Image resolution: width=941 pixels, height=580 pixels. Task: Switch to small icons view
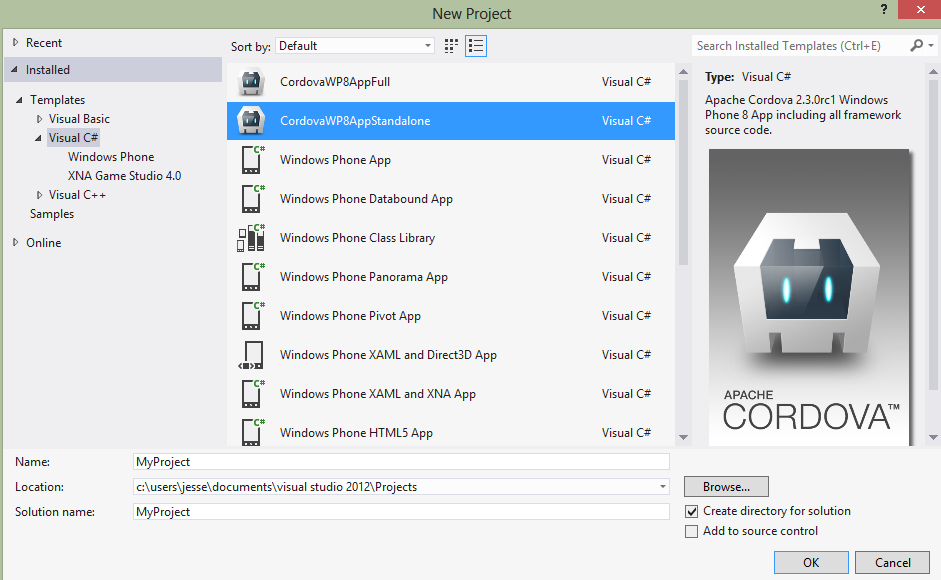point(451,46)
